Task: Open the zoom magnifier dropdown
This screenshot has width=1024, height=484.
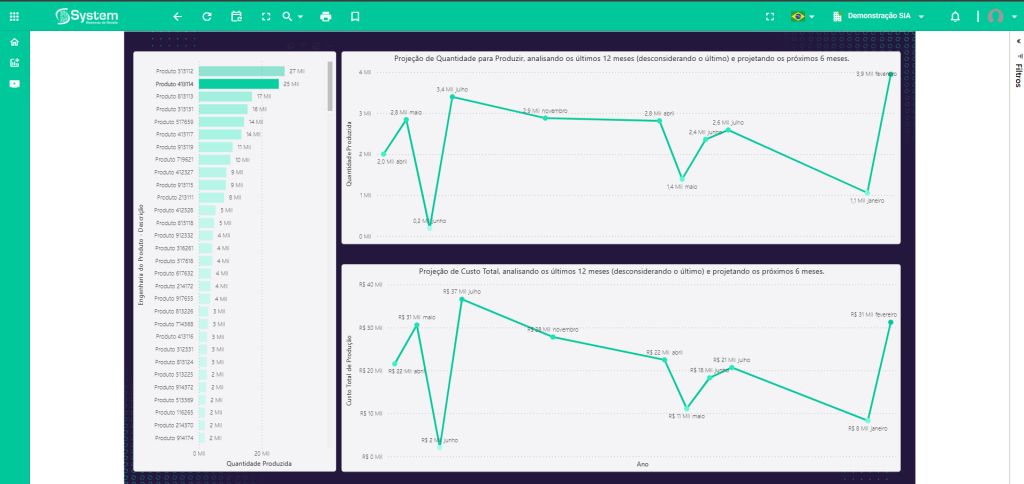Action: coord(292,16)
